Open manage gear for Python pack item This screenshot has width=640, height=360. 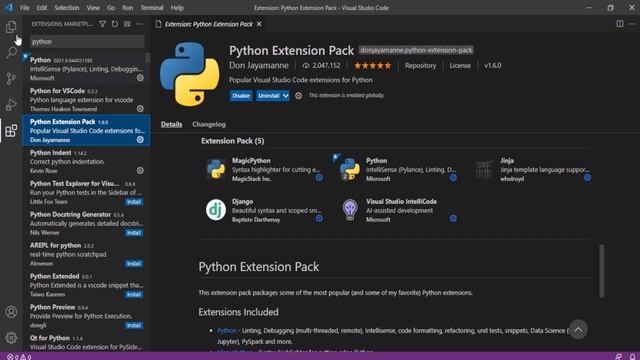pyautogui.click(x=453, y=178)
